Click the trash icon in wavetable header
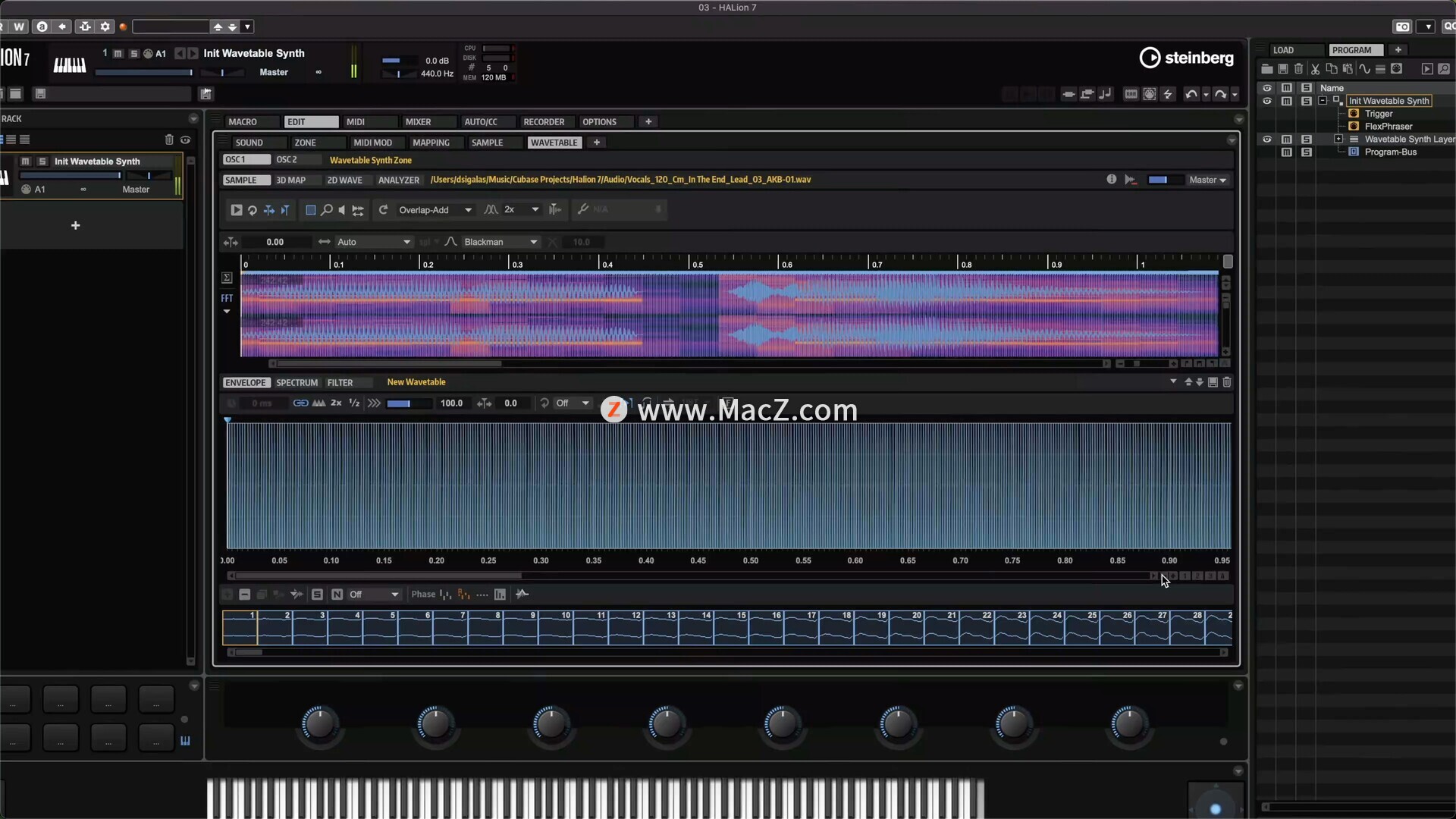Image resolution: width=1456 pixels, height=819 pixels. (x=1227, y=382)
